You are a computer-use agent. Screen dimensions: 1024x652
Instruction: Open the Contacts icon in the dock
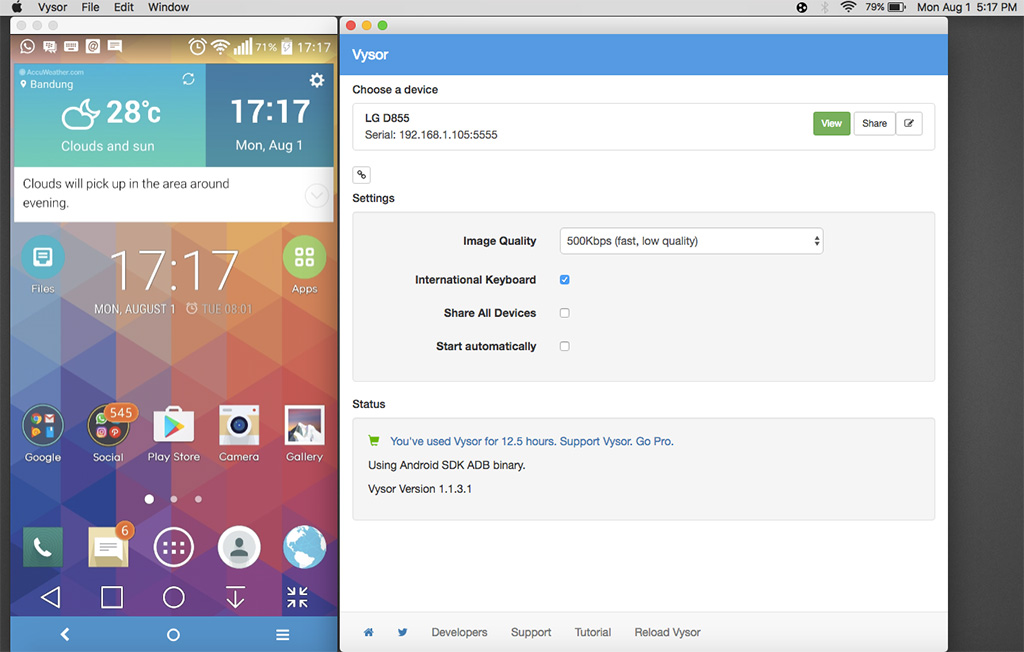point(239,547)
